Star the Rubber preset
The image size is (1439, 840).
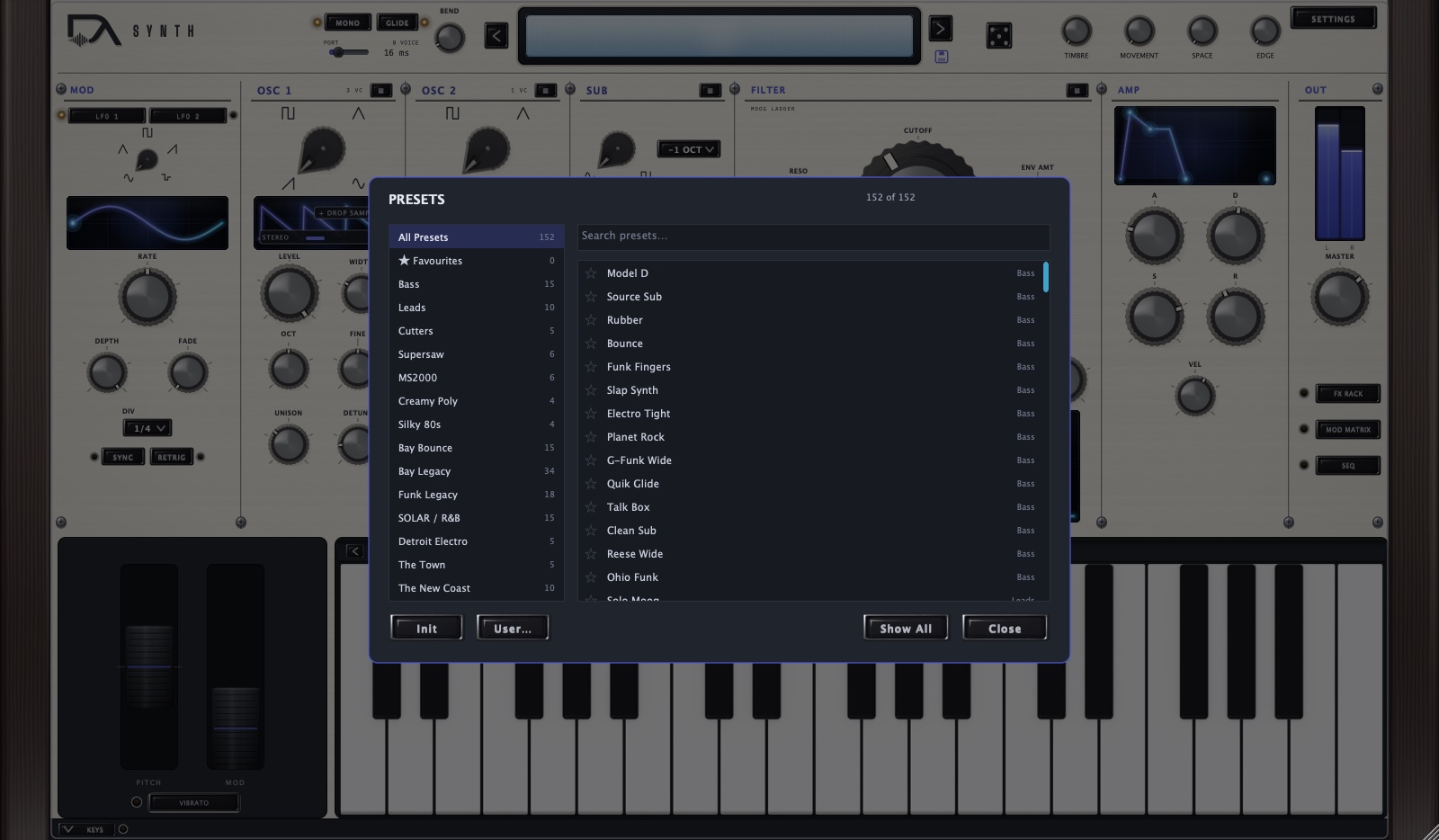[x=591, y=319]
